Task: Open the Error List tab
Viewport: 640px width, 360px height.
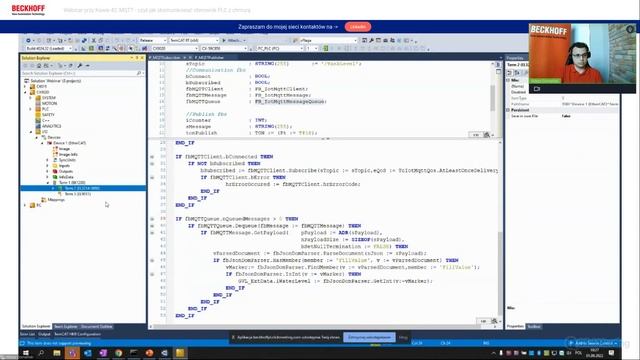Action: coord(27,334)
